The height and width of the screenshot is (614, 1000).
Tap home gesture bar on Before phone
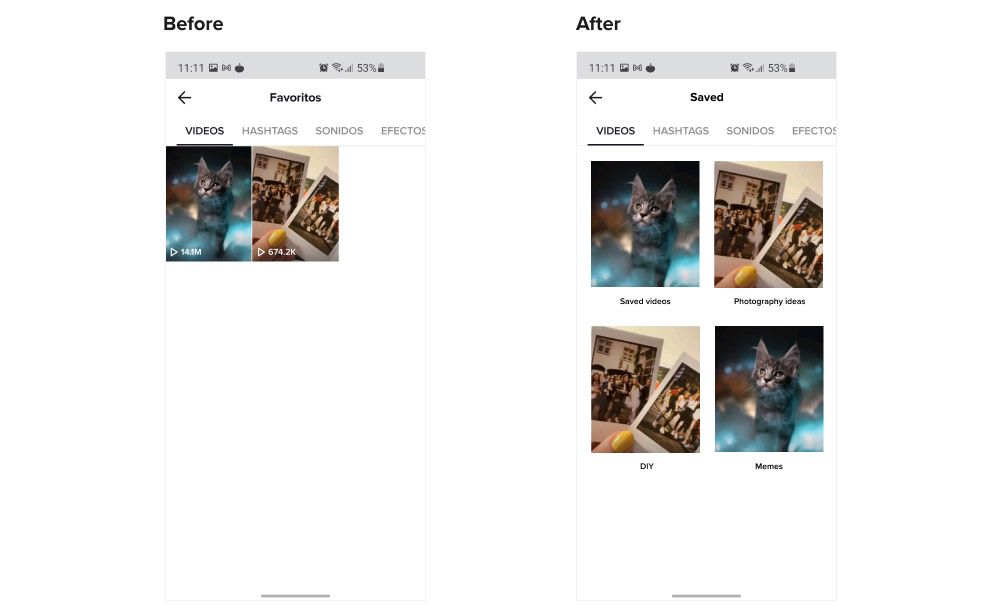[x=295, y=596]
